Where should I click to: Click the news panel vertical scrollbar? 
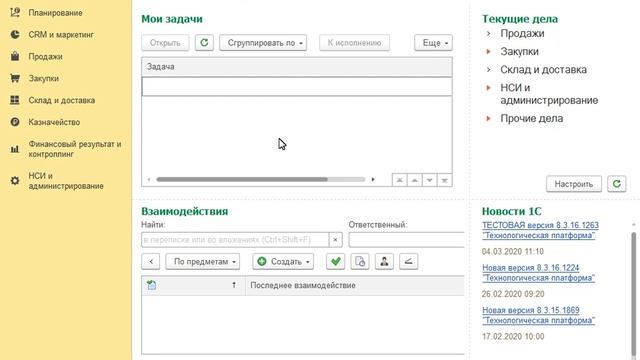pos(633,294)
